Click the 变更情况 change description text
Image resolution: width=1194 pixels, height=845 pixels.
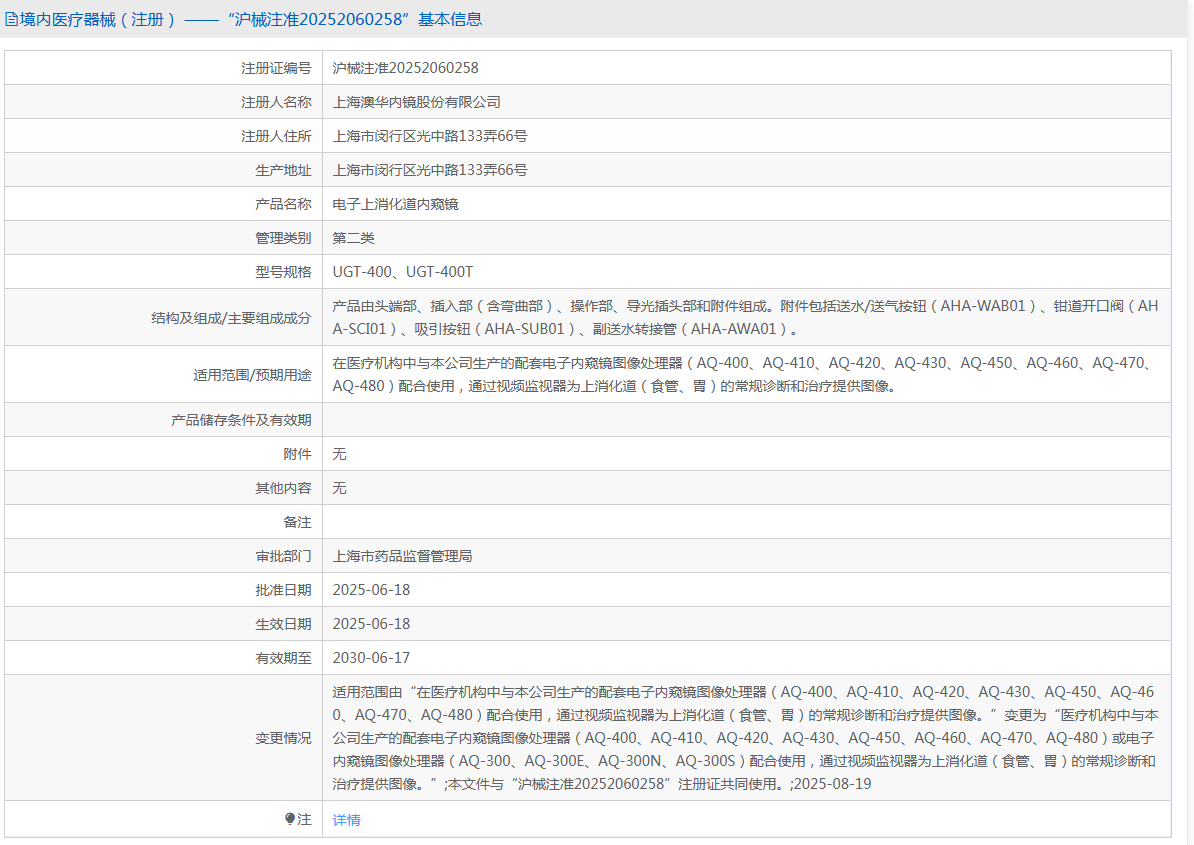[744, 738]
